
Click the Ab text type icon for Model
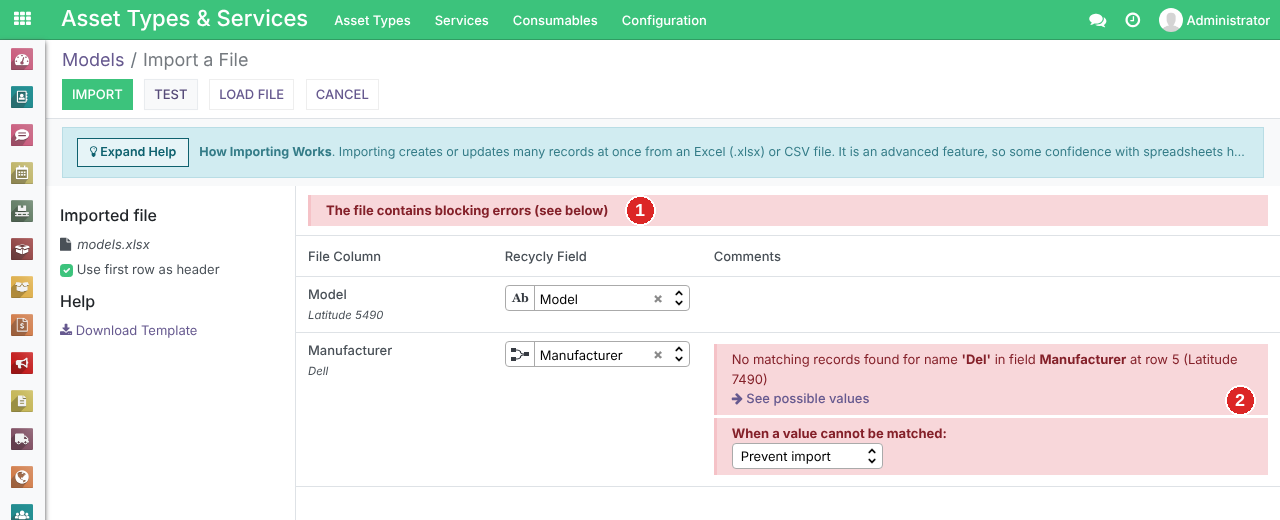coord(520,299)
